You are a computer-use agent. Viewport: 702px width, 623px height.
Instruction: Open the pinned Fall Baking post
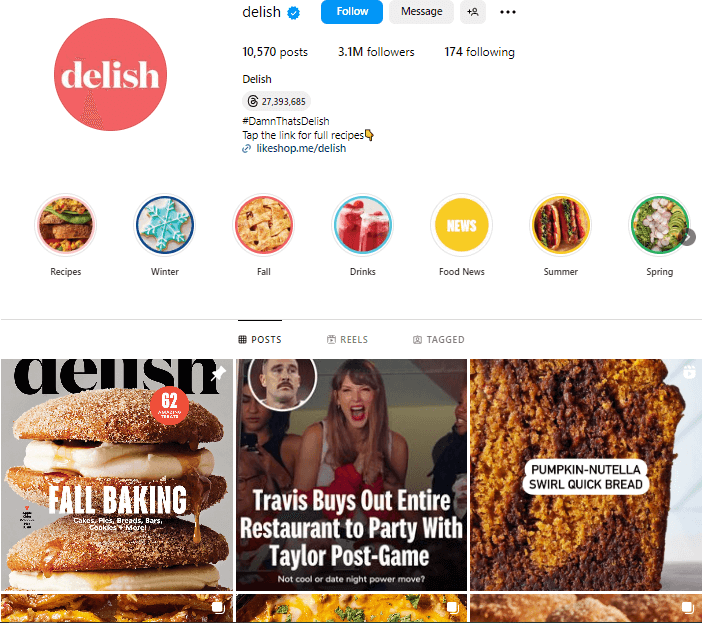coord(117,475)
